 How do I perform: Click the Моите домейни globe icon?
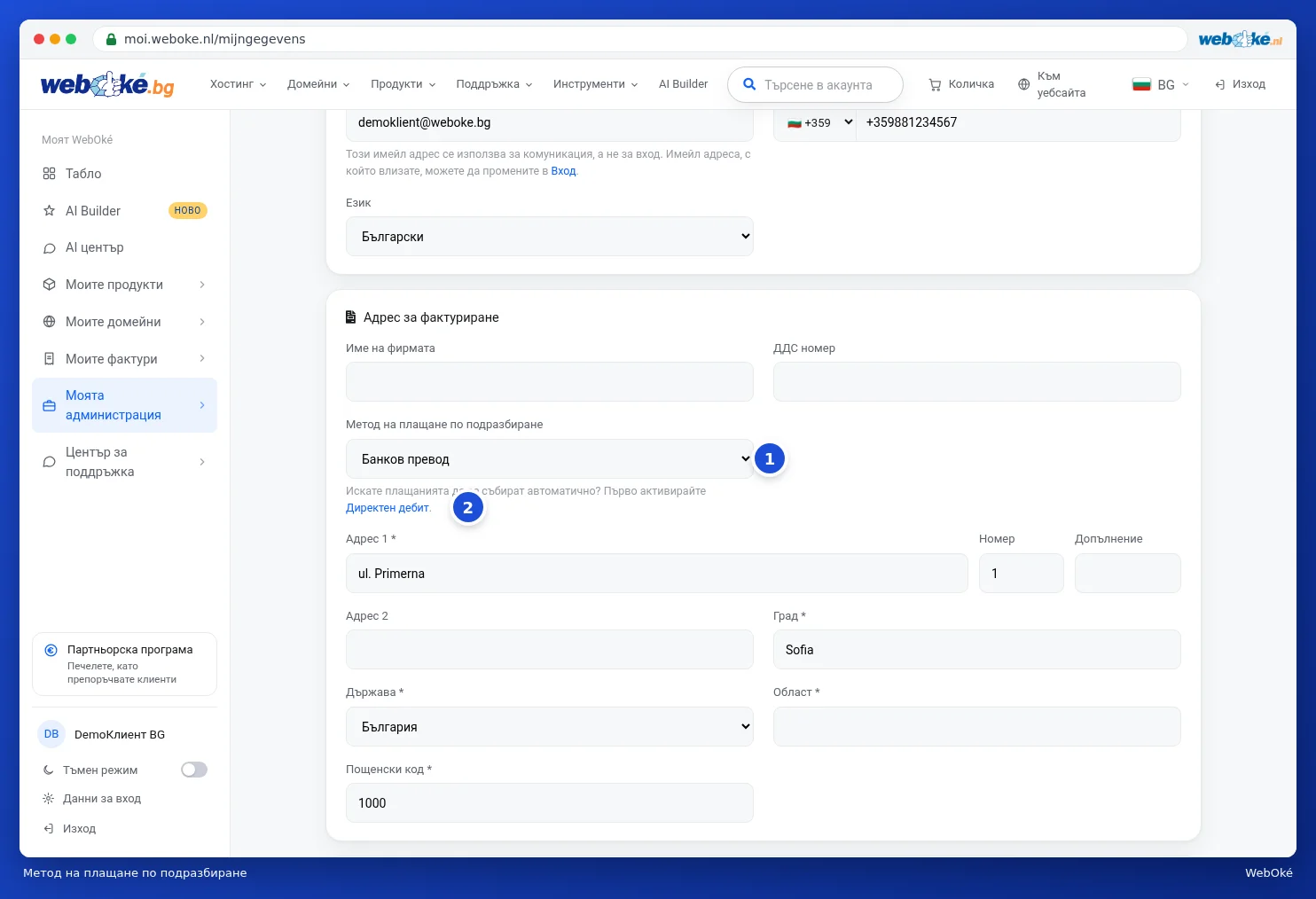[50, 322]
